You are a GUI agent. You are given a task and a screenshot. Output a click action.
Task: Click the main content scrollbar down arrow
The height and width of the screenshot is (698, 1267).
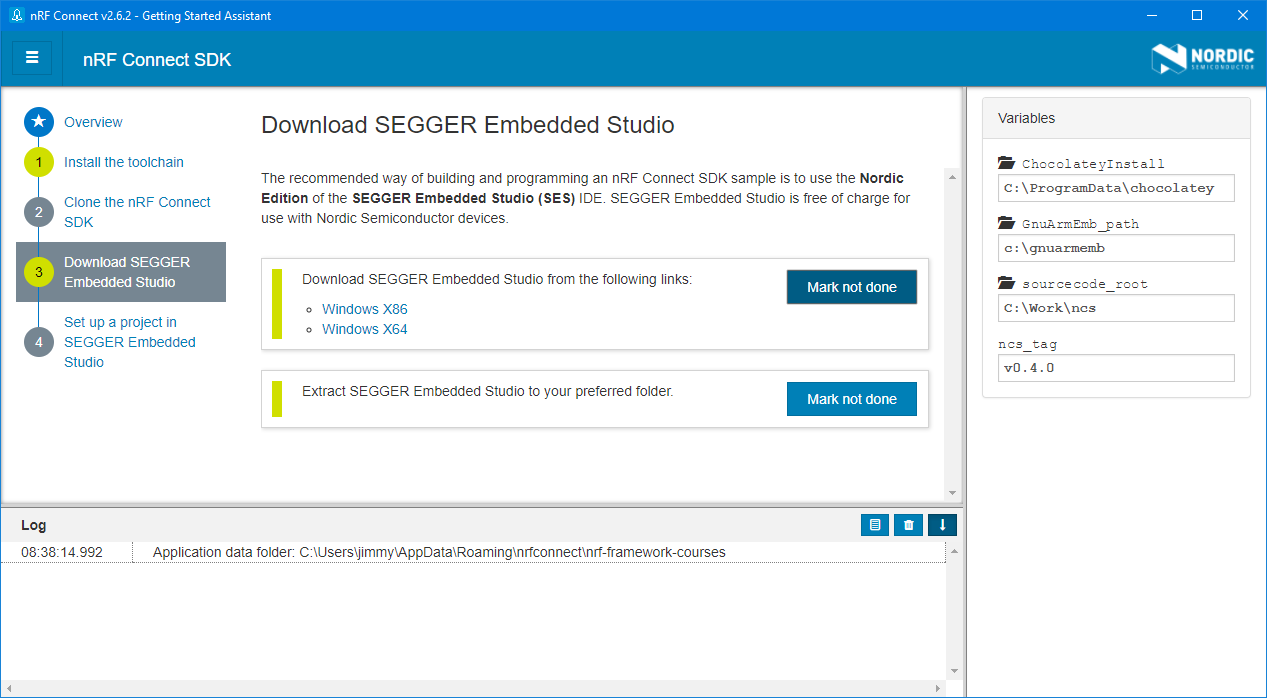tap(952, 493)
